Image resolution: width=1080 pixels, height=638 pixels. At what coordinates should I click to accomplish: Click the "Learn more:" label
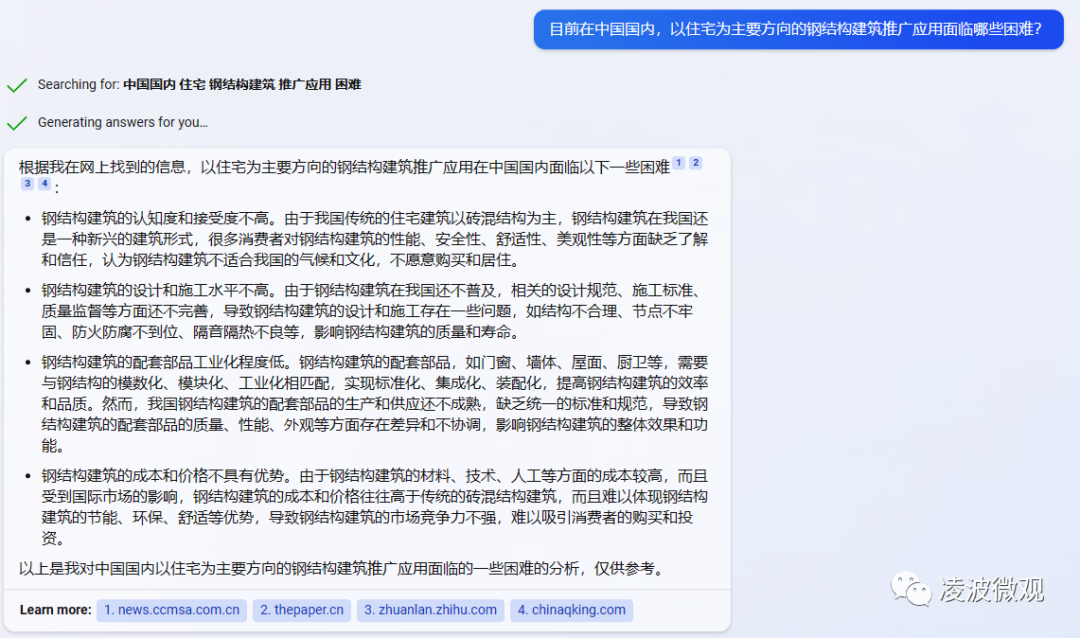coord(55,610)
